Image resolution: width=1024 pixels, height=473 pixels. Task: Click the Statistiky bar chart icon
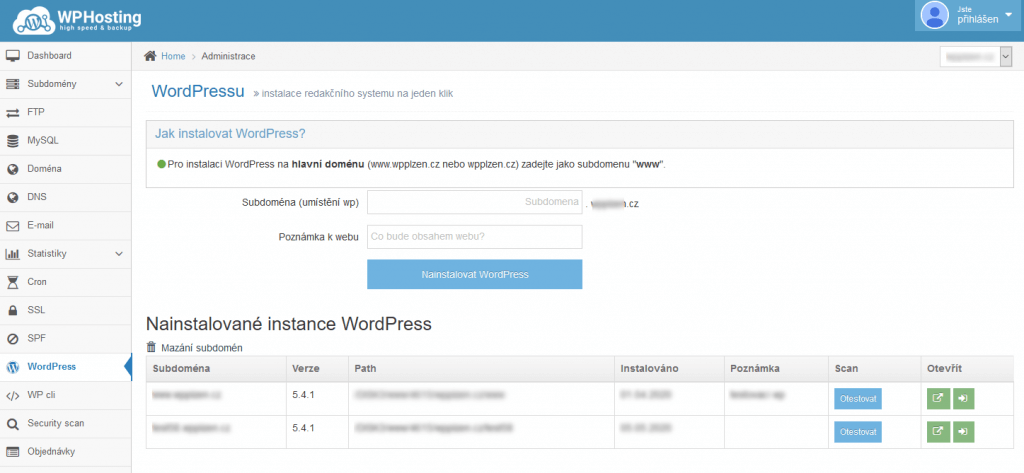pyautogui.click(x=12, y=253)
